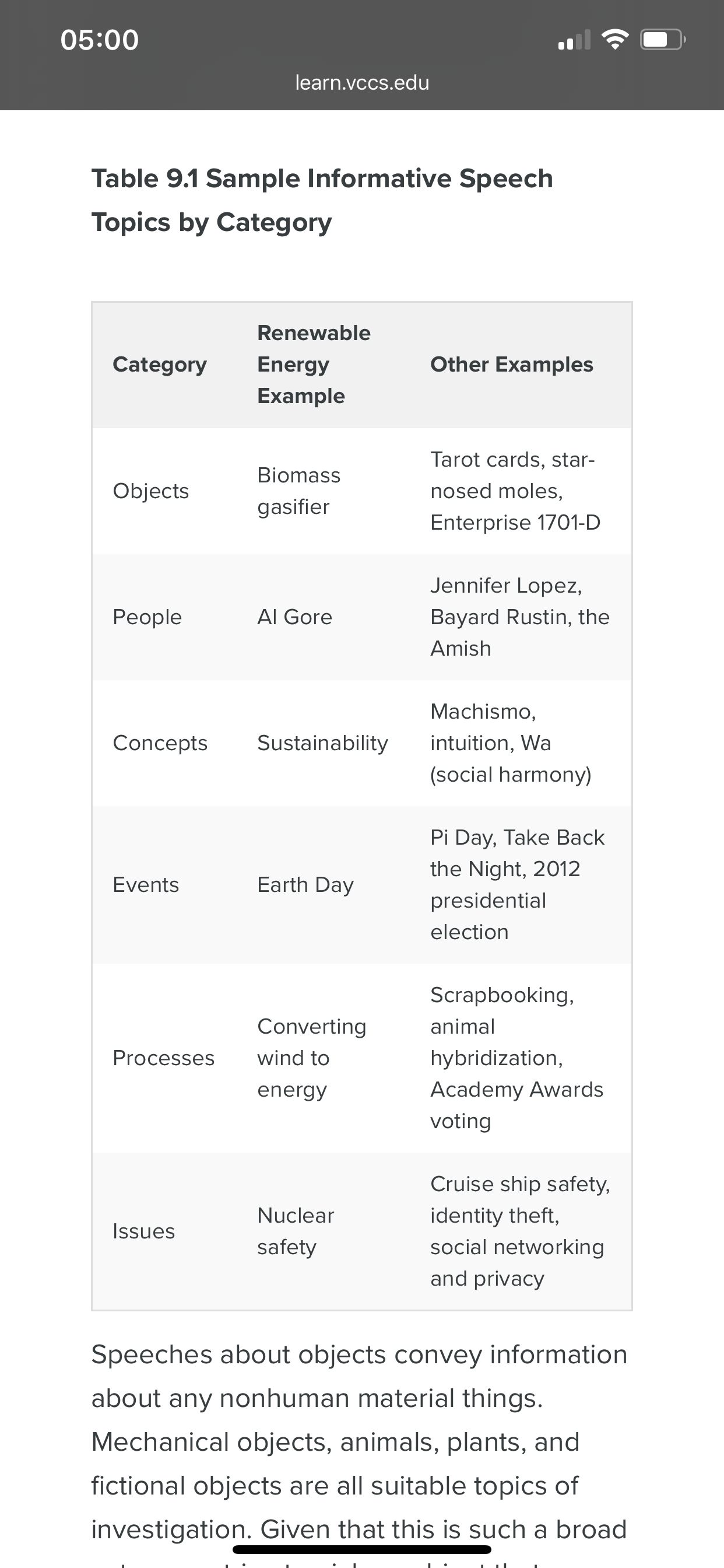The width and height of the screenshot is (724, 1568).
Task: Tap the Wi-Fi status icon
Action: click(614, 40)
